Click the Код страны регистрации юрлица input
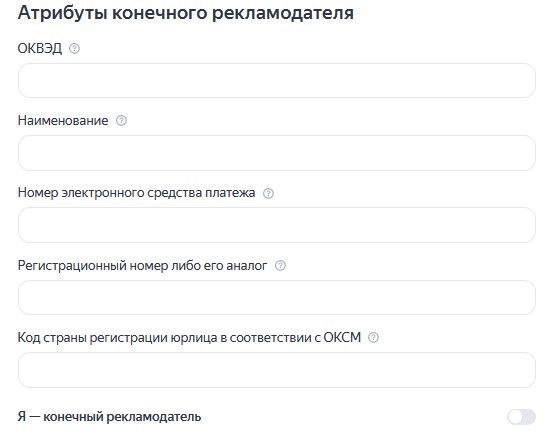The image size is (554, 438). coord(277,370)
